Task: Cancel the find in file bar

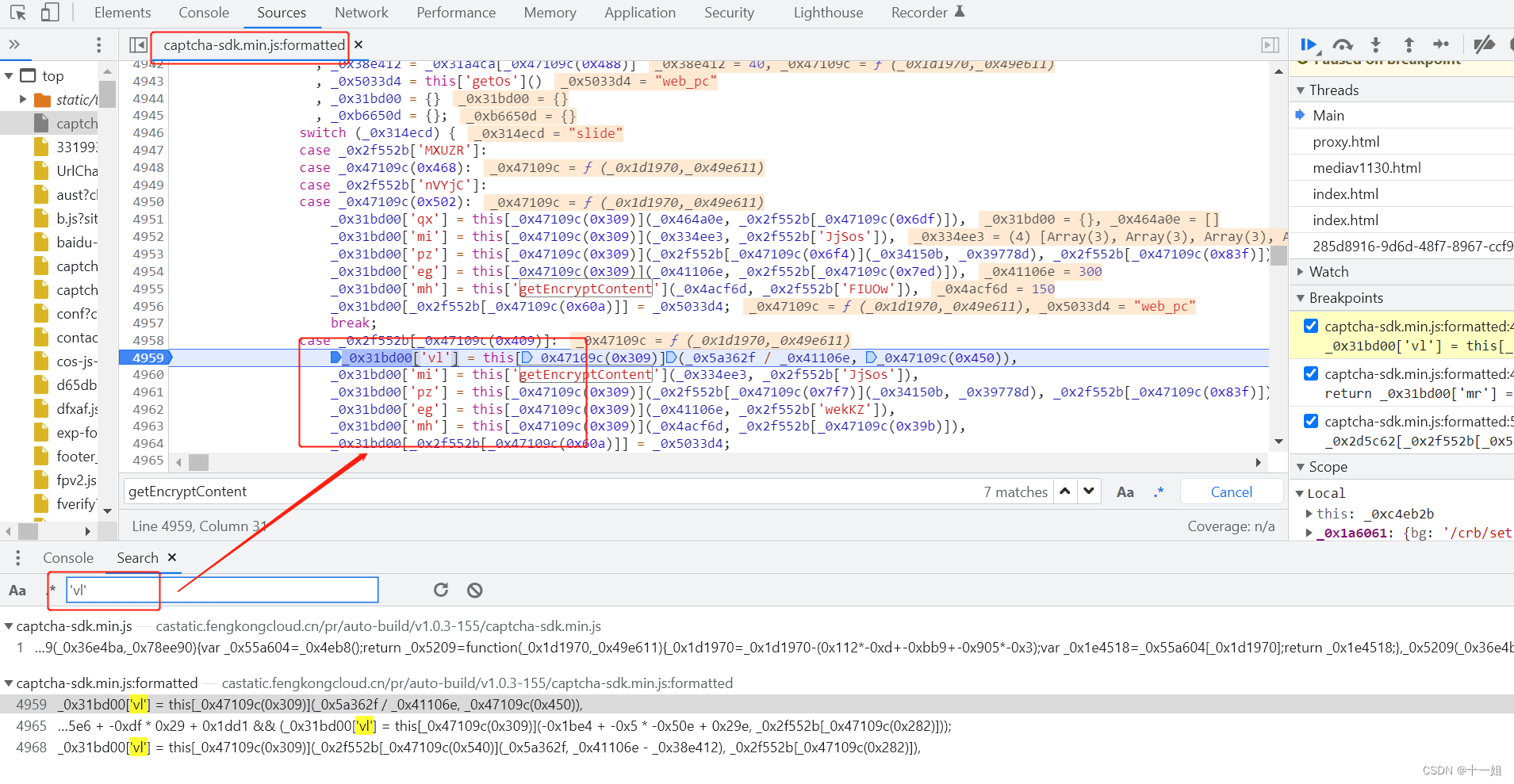Action: tap(1232, 492)
